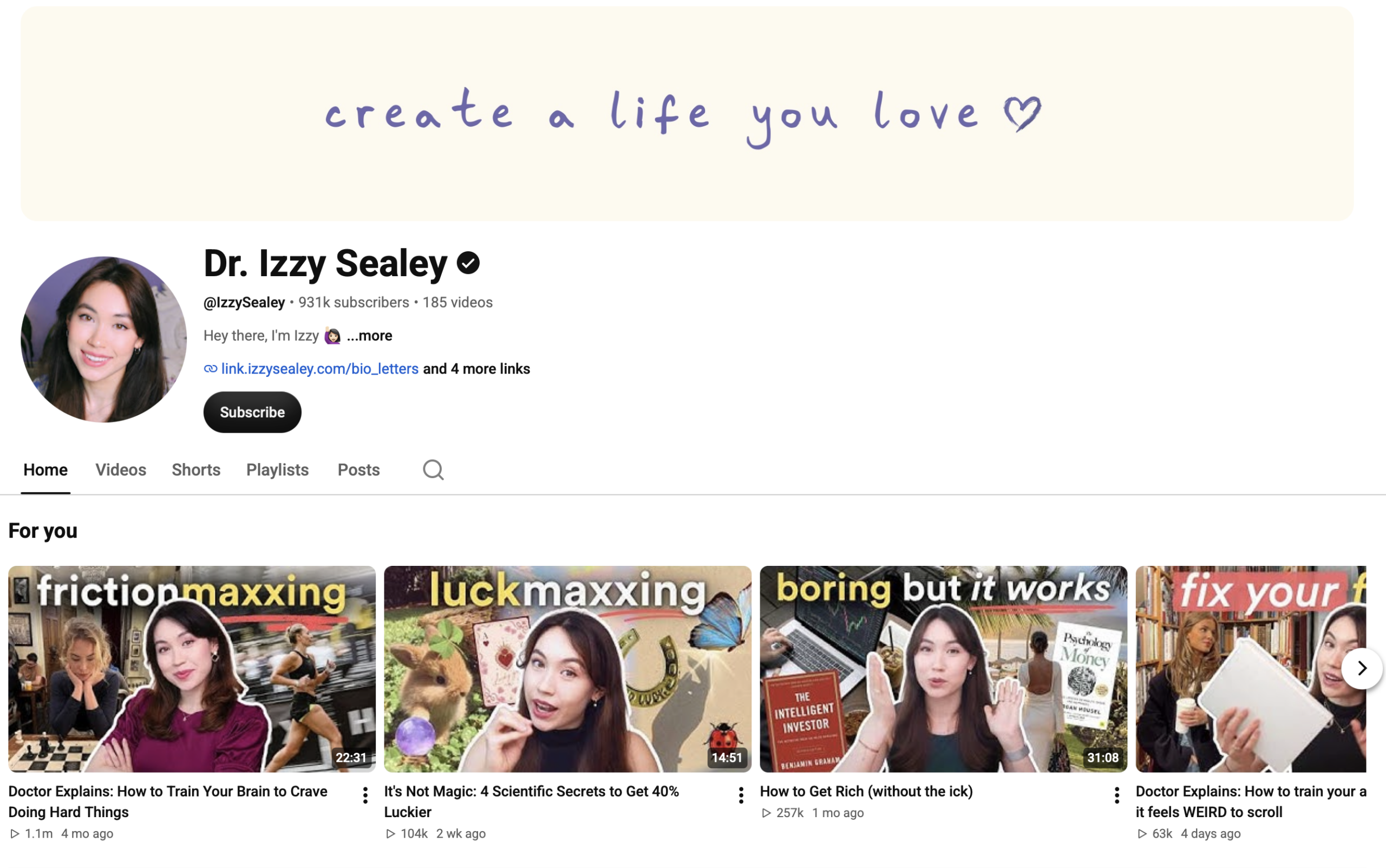
Task: Click the 22:31 duration badge
Action: (x=351, y=758)
